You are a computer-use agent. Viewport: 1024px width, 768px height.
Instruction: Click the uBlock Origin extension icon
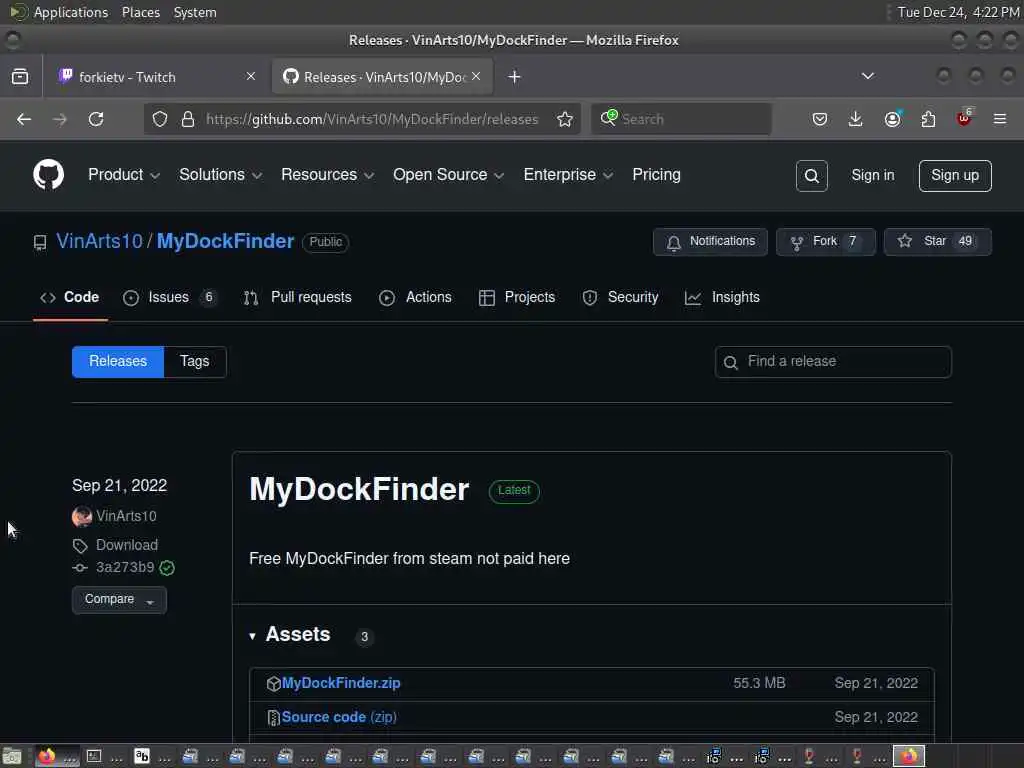click(x=965, y=118)
